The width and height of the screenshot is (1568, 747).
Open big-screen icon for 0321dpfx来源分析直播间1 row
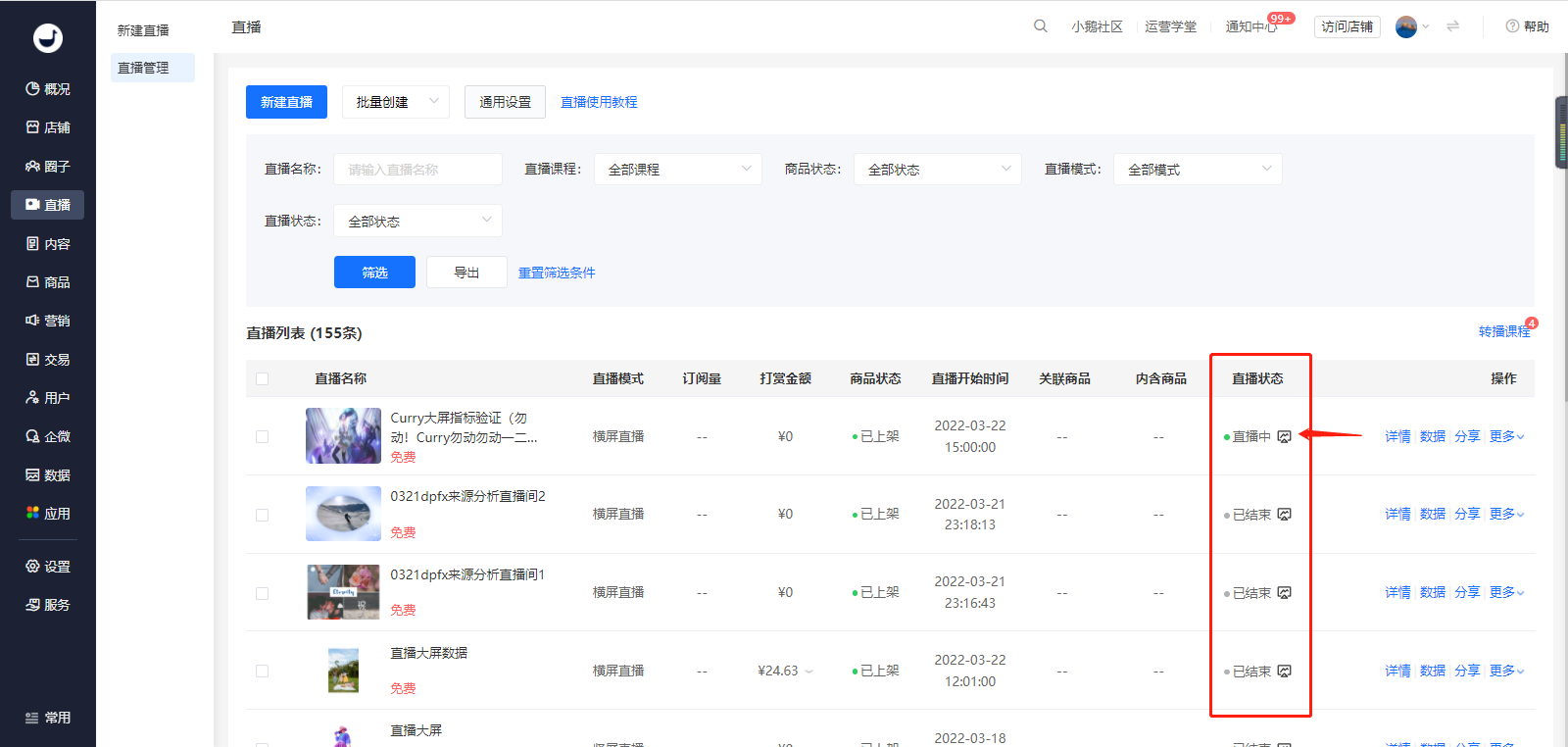coord(1284,593)
